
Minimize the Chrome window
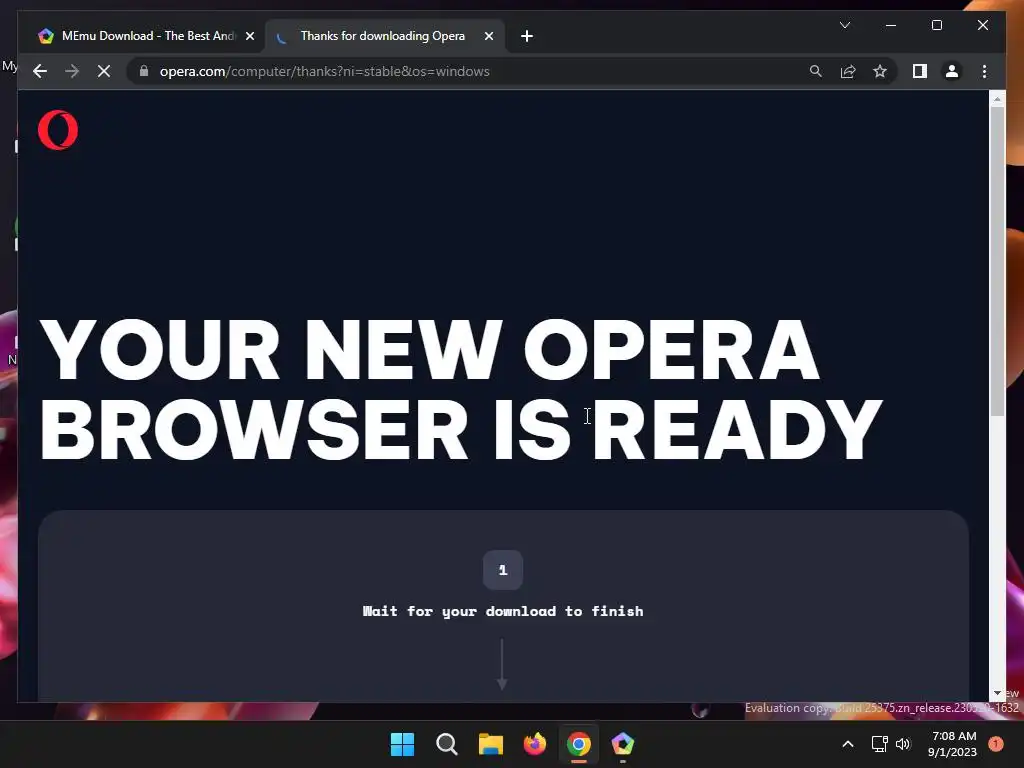click(891, 25)
